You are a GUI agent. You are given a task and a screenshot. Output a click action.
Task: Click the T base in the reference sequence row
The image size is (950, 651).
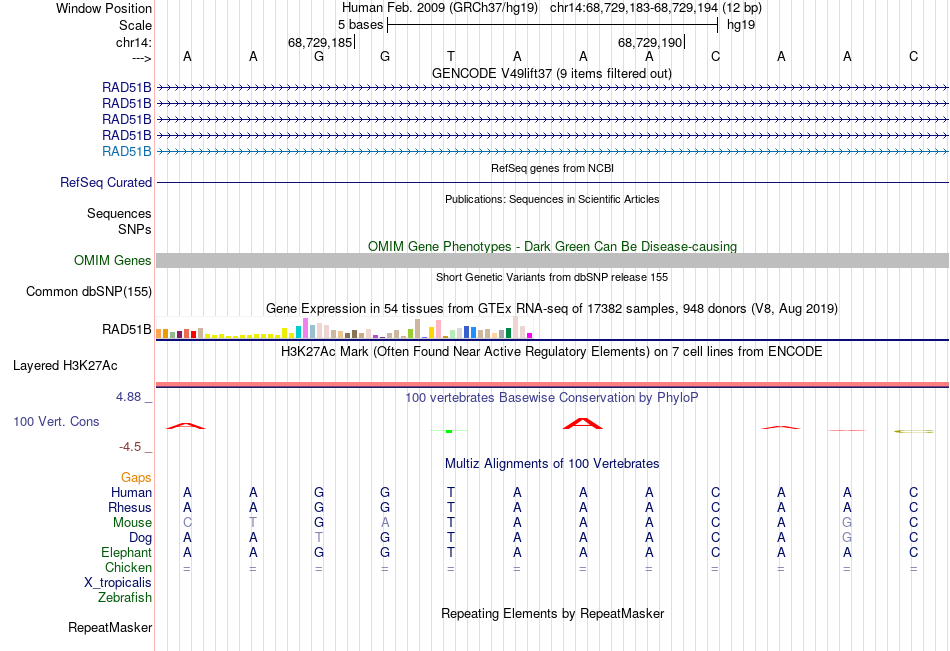pos(451,56)
